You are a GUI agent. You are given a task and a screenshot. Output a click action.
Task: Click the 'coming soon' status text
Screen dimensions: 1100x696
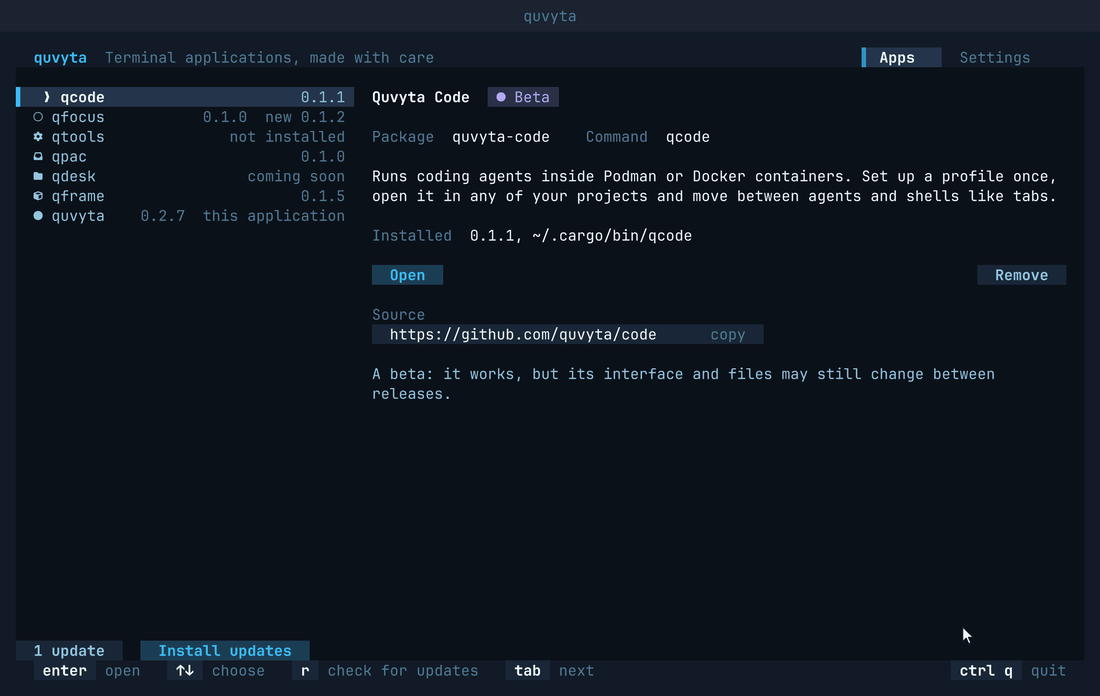coord(296,176)
